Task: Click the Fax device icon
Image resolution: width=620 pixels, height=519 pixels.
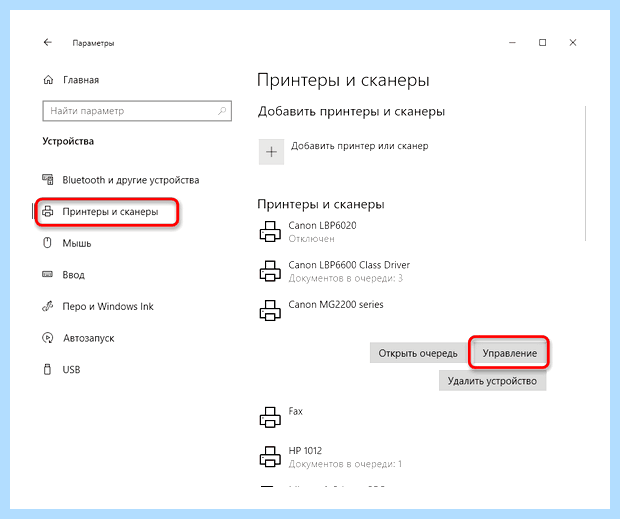Action: pyautogui.click(x=270, y=417)
